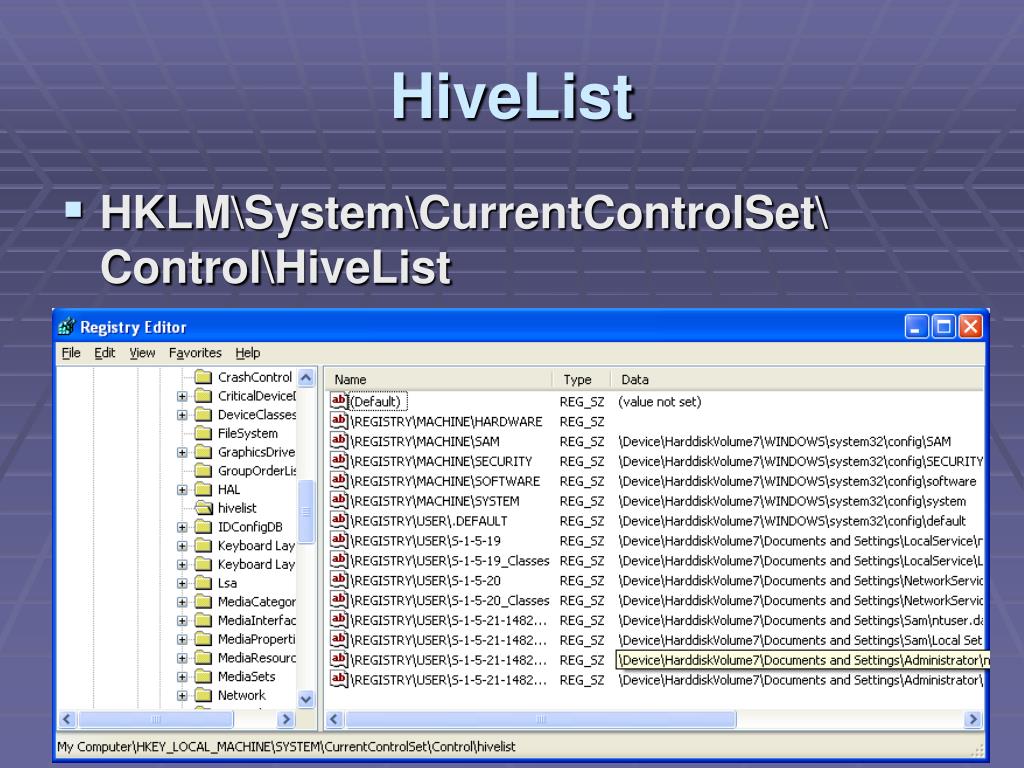Click the SOFTWARE value string icon
The width and height of the screenshot is (1024, 768).
[x=339, y=481]
